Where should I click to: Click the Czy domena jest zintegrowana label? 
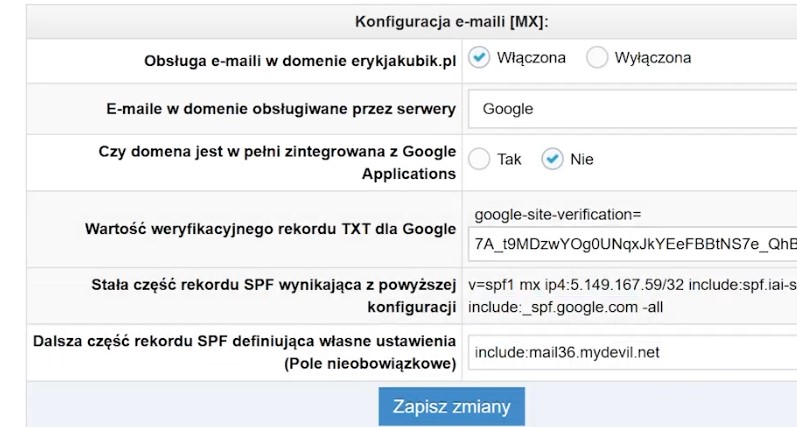coord(277,152)
